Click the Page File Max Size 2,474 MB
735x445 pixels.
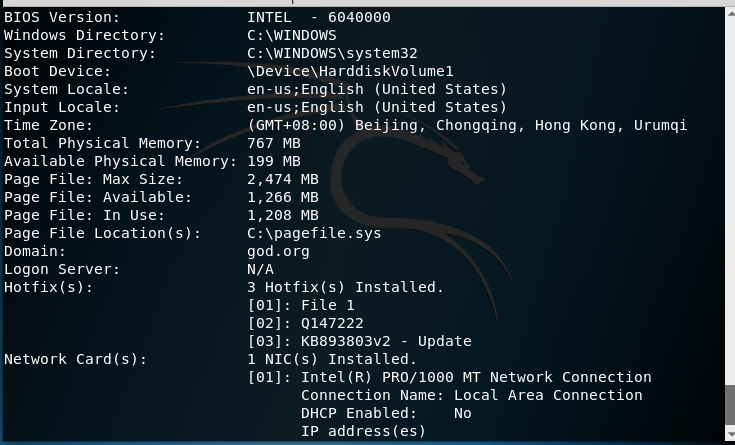click(283, 180)
